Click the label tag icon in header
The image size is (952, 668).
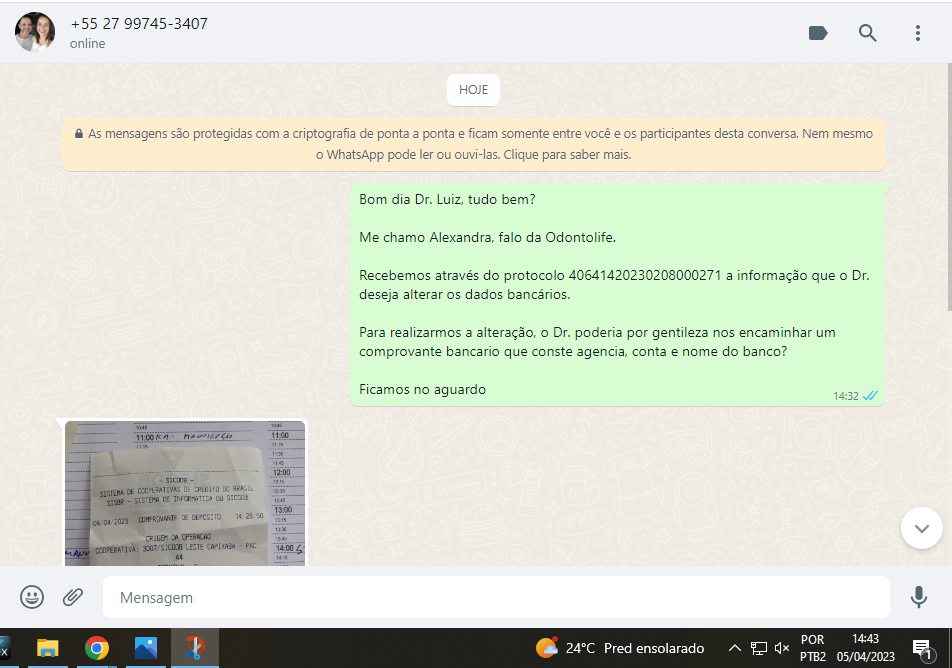tap(818, 33)
